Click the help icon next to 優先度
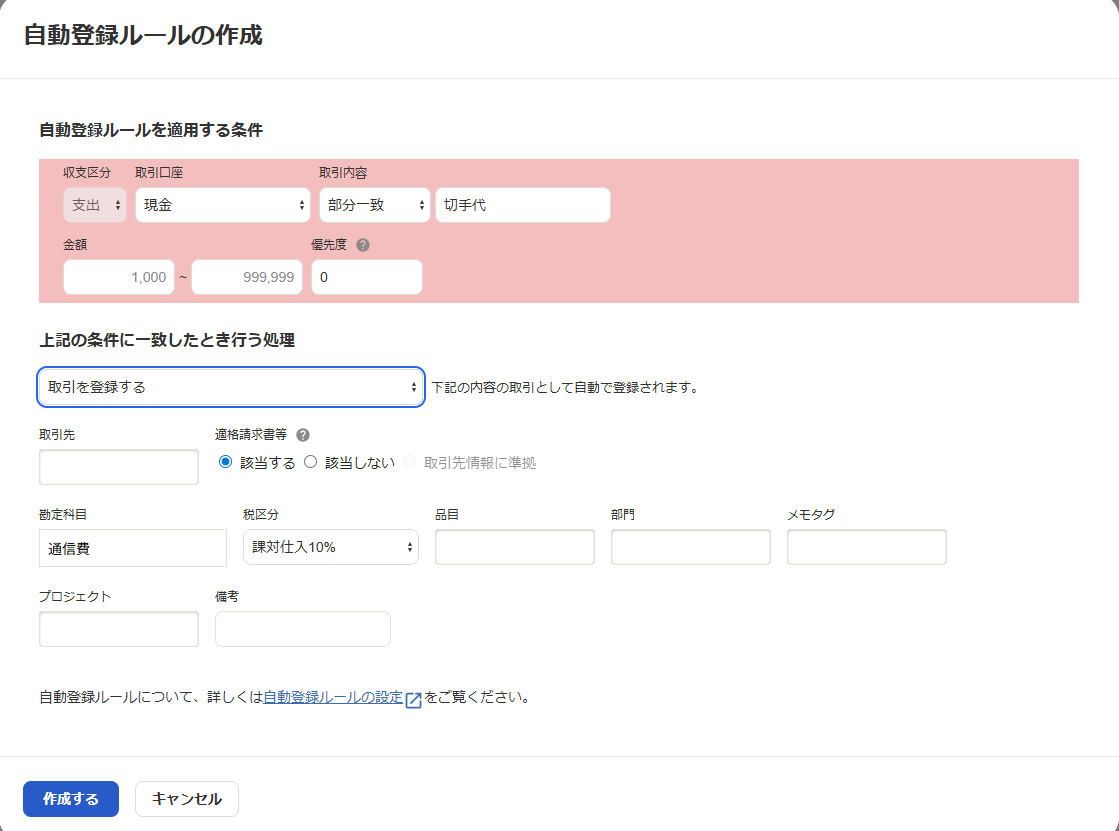1119x831 pixels. click(363, 245)
